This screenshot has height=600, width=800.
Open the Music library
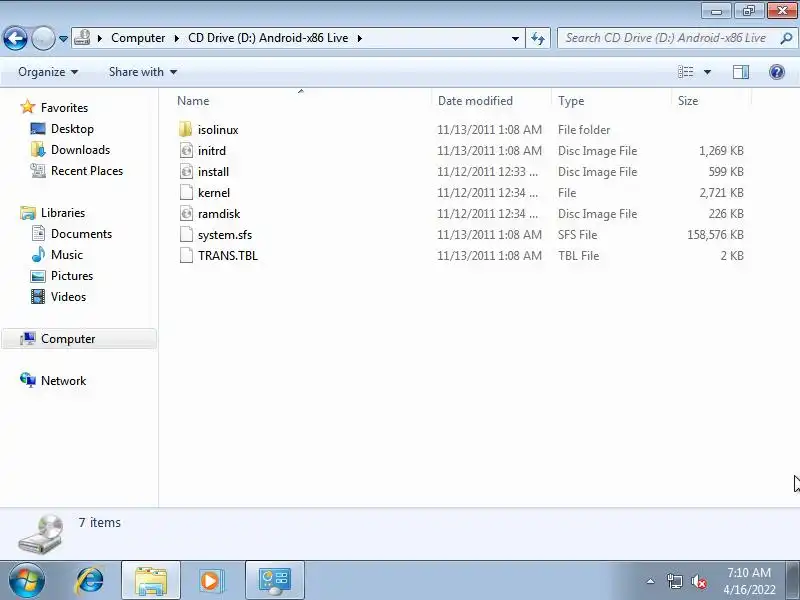66,255
